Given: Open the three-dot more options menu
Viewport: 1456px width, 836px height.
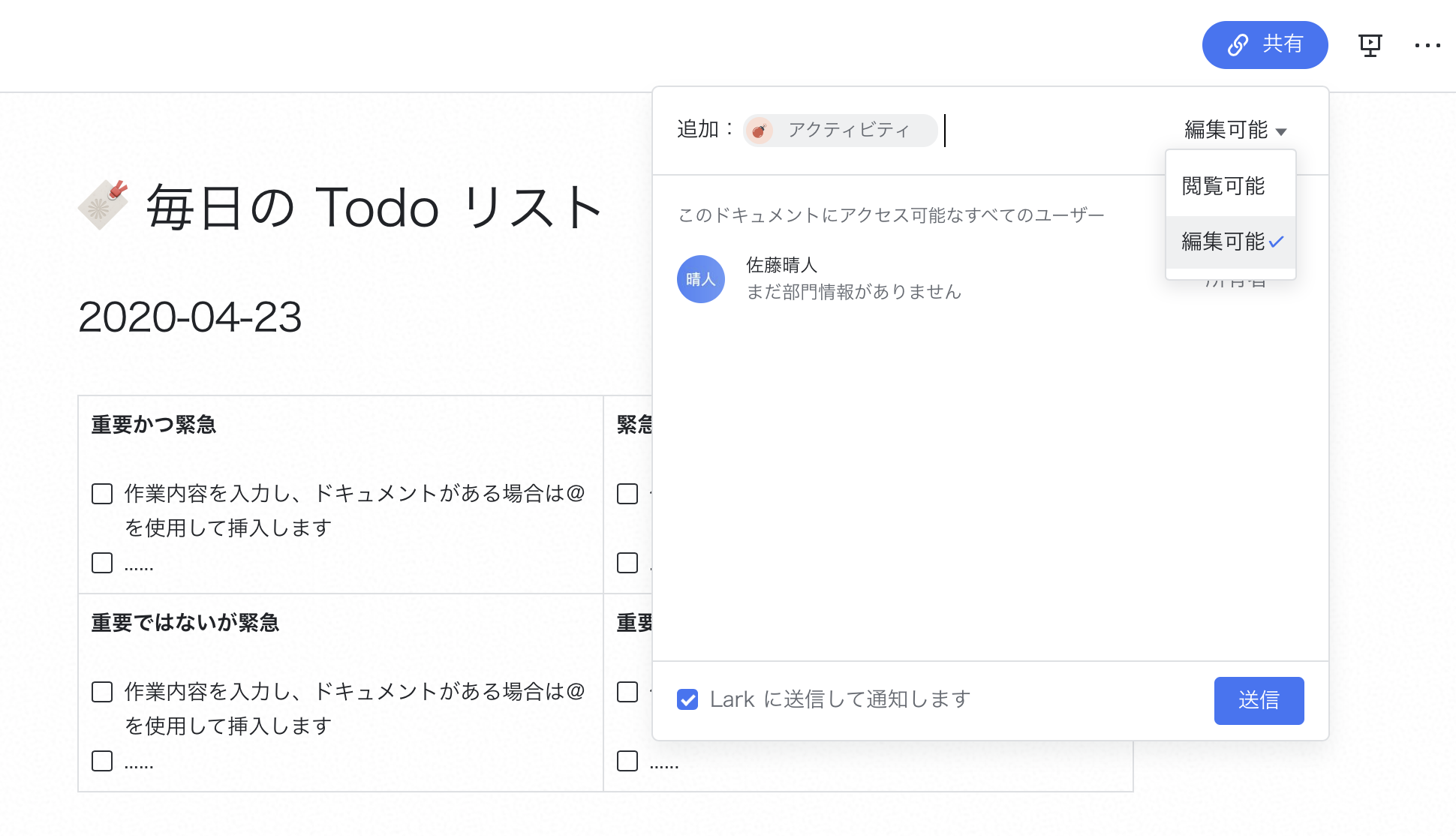Looking at the screenshot, I should [1427, 46].
